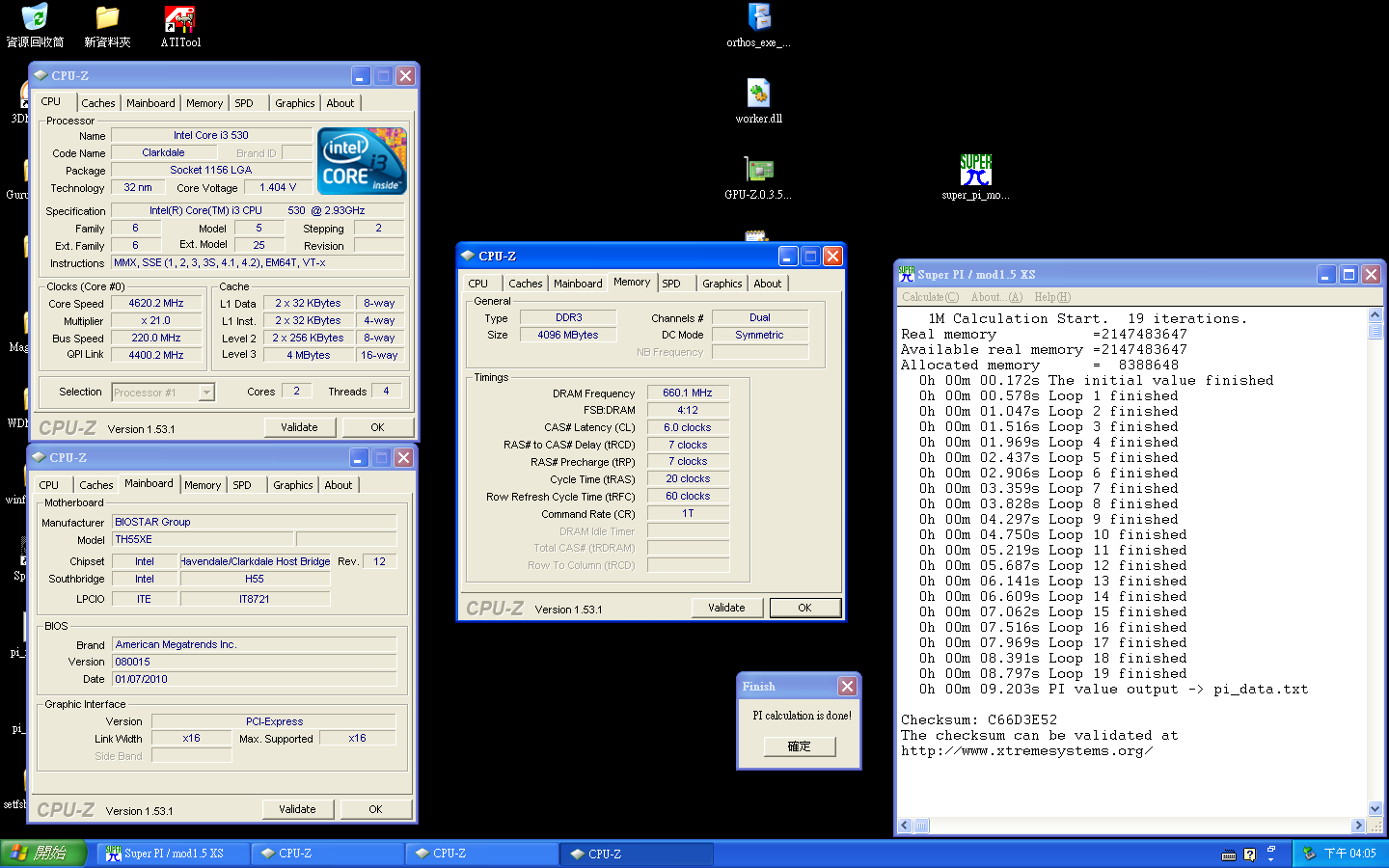Viewport: 1389px width, 868px height.
Task: Open the Windows Start button
Action: coord(43,854)
